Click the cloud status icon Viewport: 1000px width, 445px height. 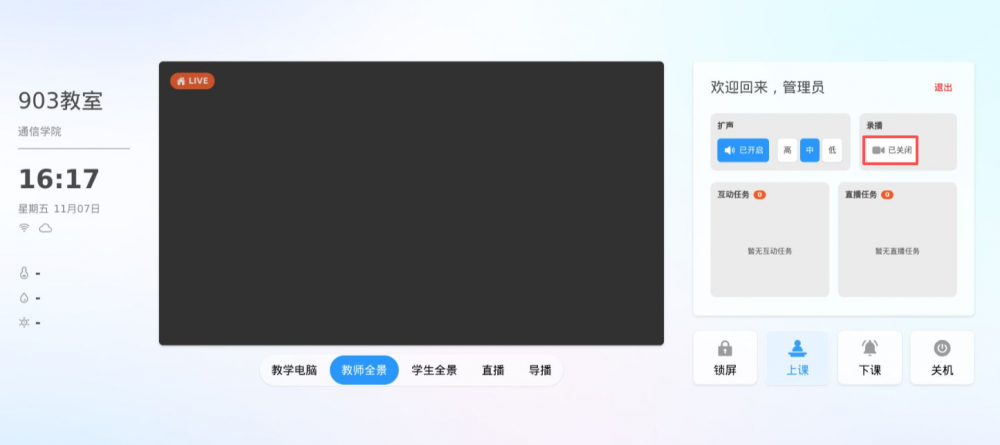pyautogui.click(x=45, y=229)
